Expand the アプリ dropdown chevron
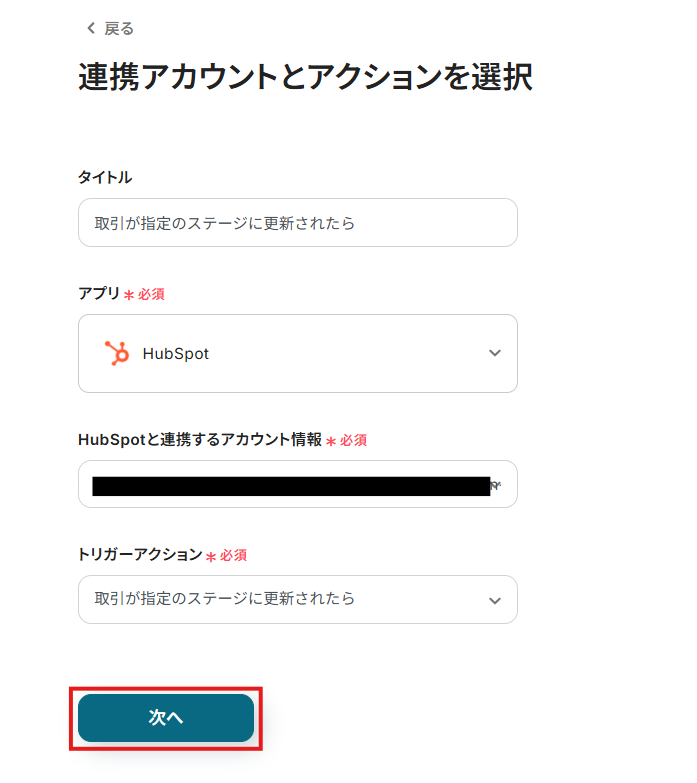 [494, 353]
